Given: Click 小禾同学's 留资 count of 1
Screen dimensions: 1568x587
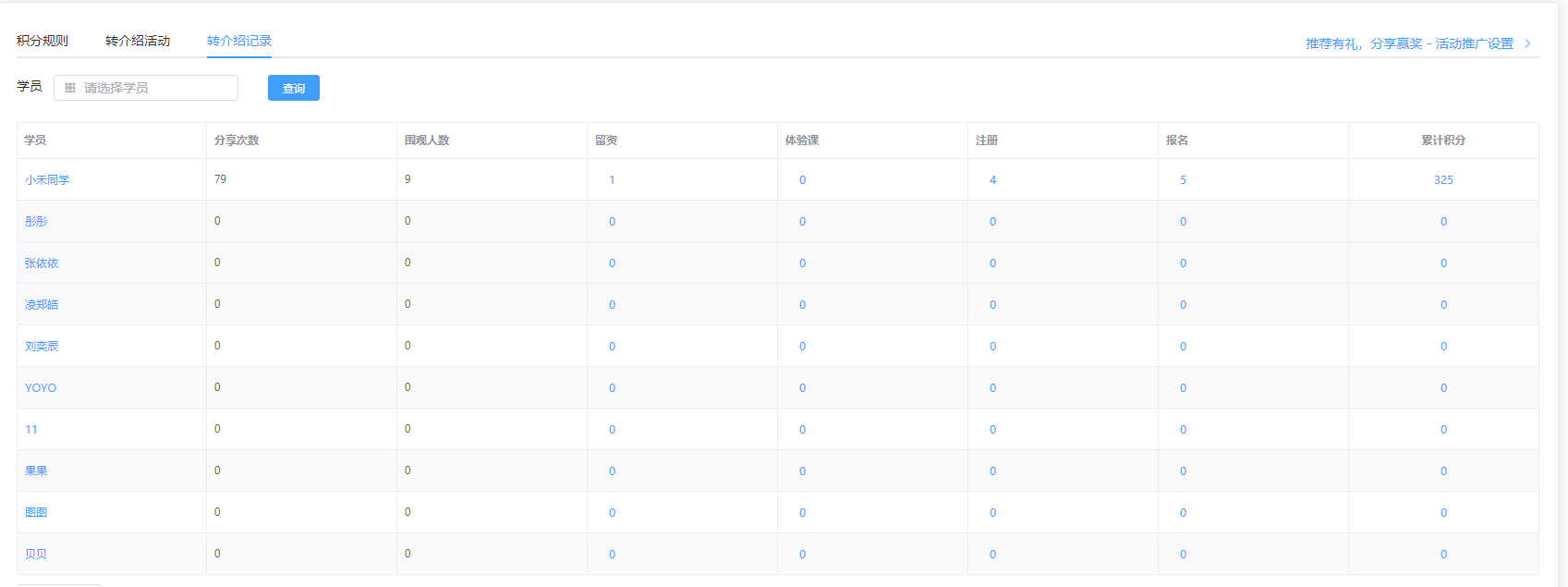Looking at the screenshot, I should point(612,180).
